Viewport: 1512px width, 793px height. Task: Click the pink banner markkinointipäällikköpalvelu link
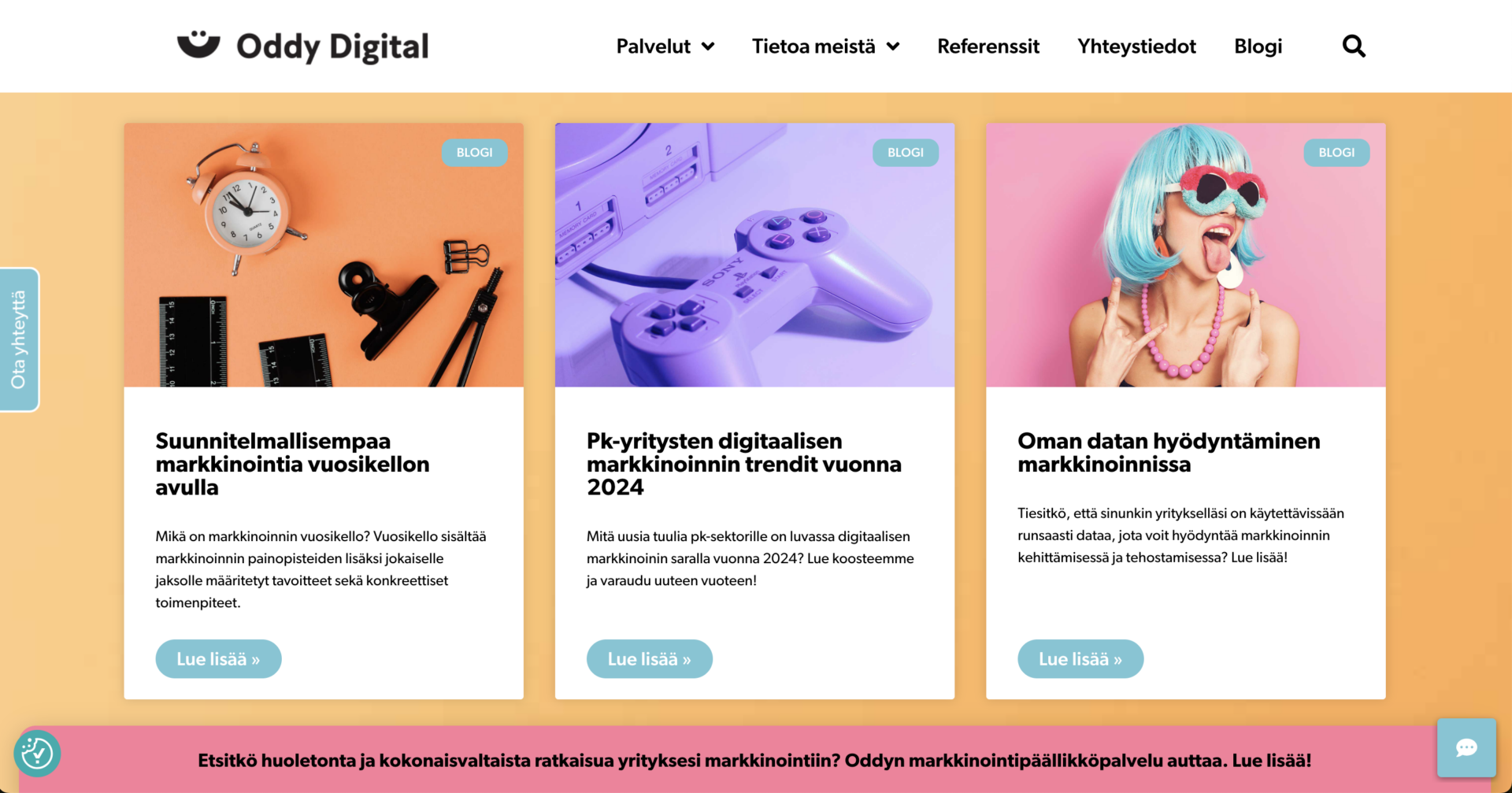pyautogui.click(x=754, y=761)
